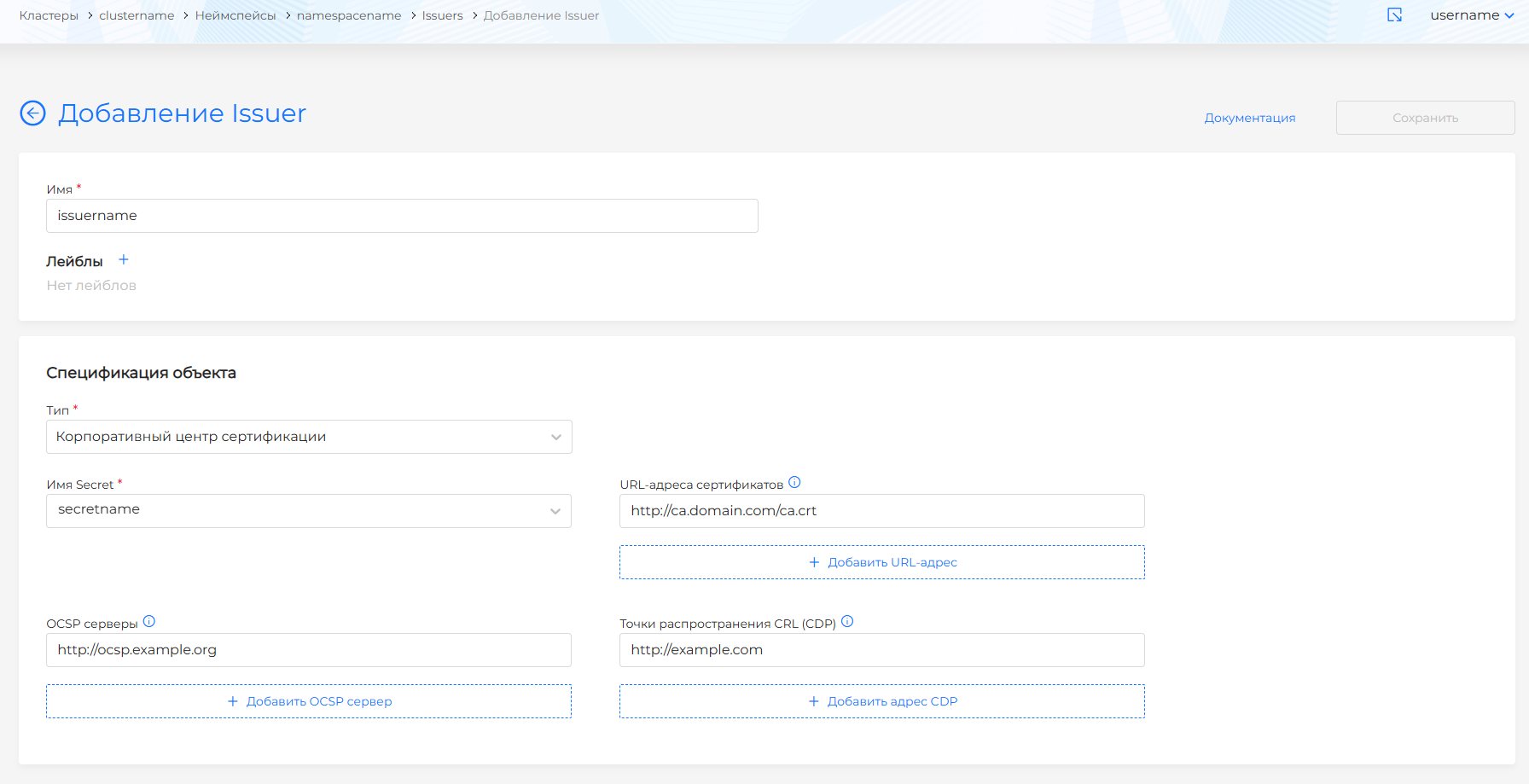This screenshot has height=784, width=1529.
Task: Click the top-right expand window icon
Action: click(x=1394, y=15)
